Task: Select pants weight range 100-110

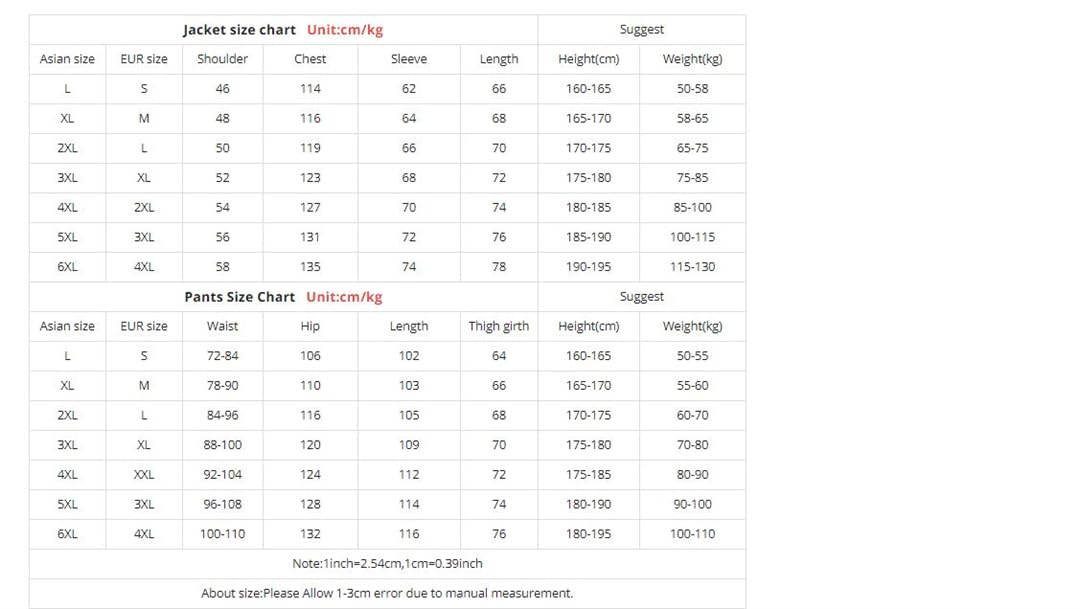Action: [x=692, y=534]
